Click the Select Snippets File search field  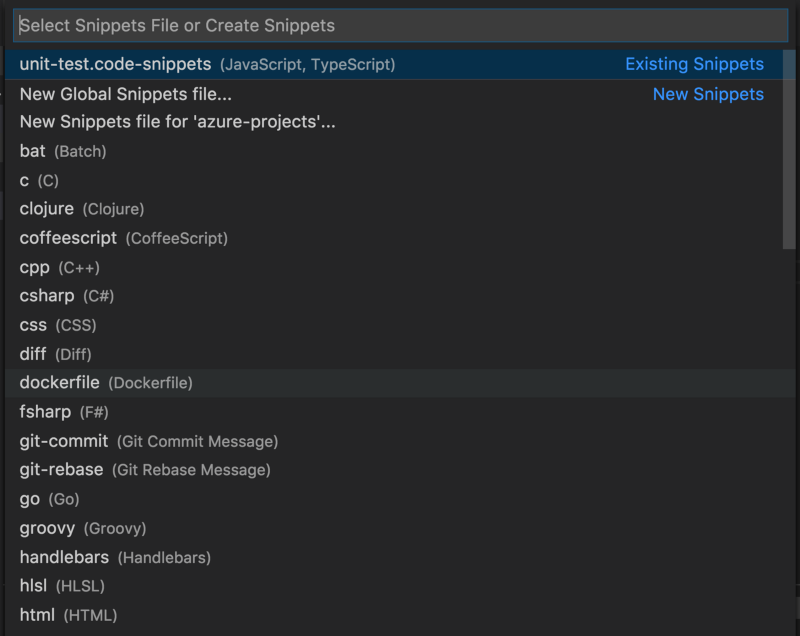(x=400, y=26)
